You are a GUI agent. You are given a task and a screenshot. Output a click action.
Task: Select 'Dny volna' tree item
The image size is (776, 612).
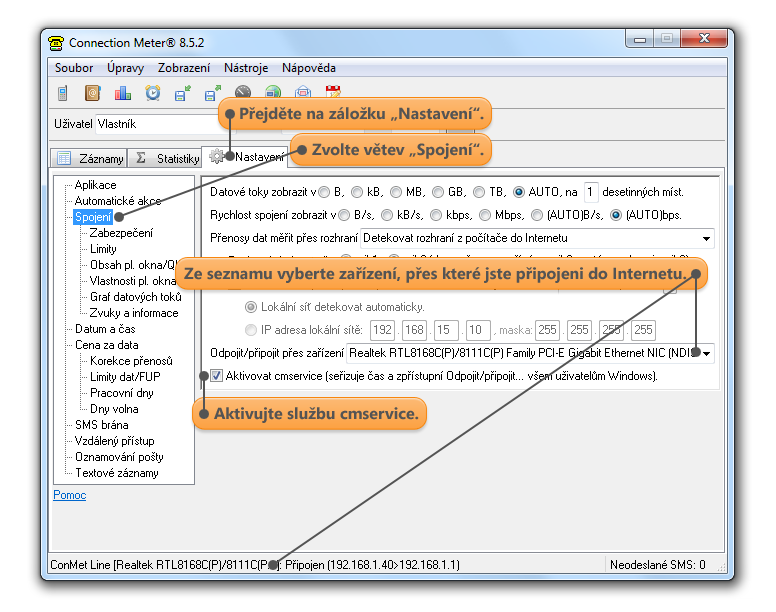(x=114, y=409)
